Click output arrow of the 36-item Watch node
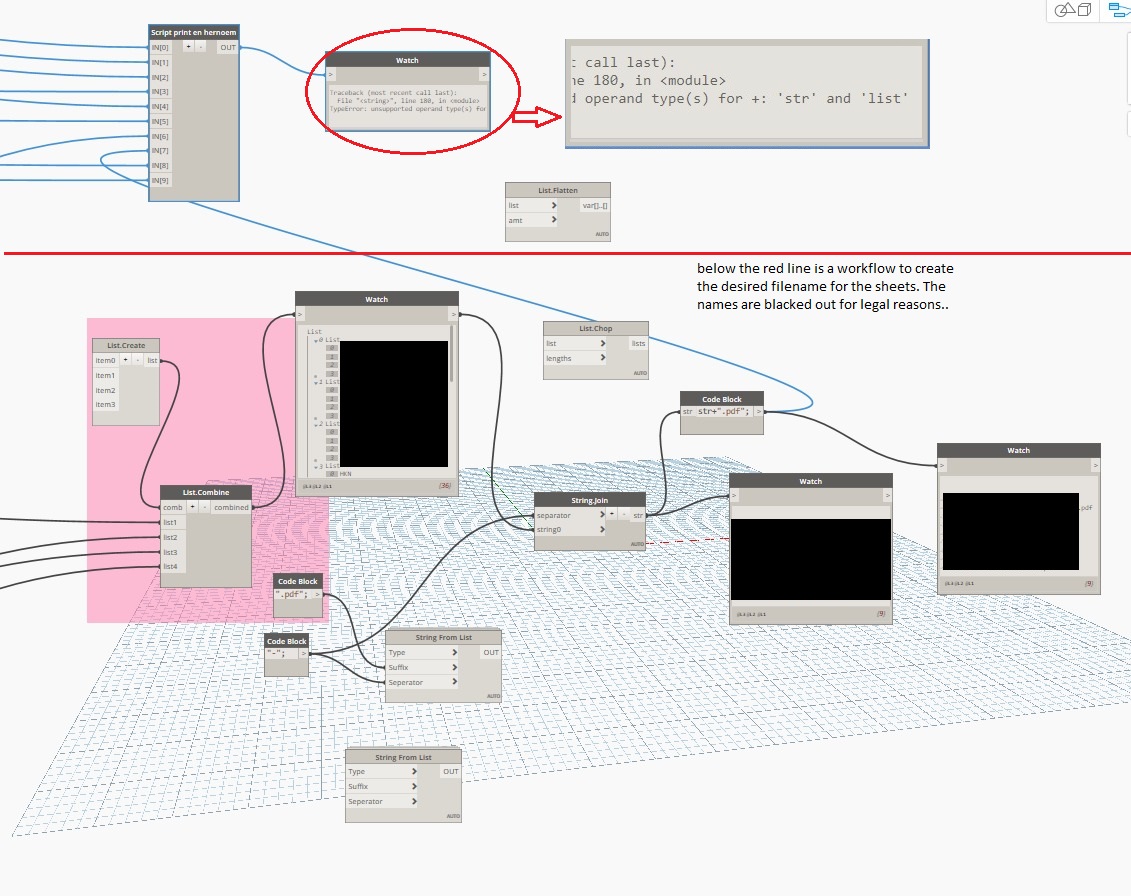This screenshot has width=1131, height=896. (x=453, y=315)
